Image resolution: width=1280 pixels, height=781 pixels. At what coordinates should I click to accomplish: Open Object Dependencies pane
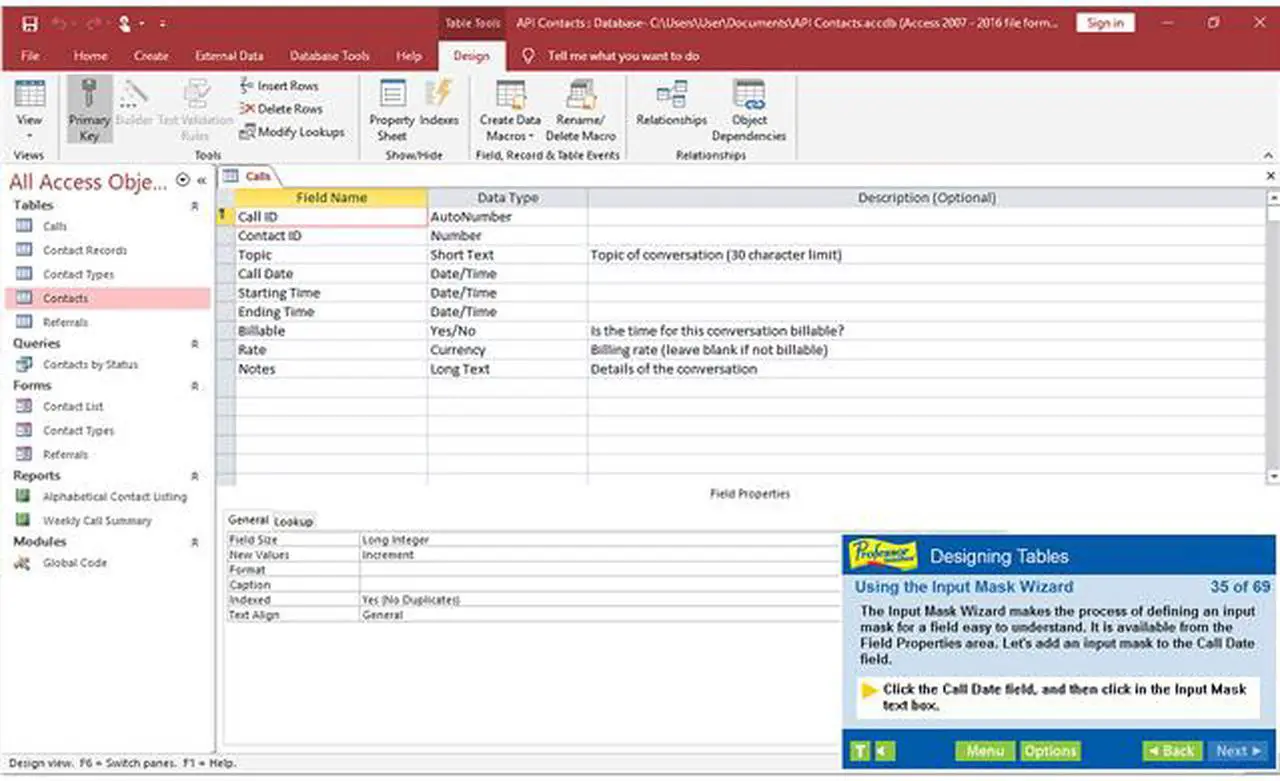click(x=749, y=110)
